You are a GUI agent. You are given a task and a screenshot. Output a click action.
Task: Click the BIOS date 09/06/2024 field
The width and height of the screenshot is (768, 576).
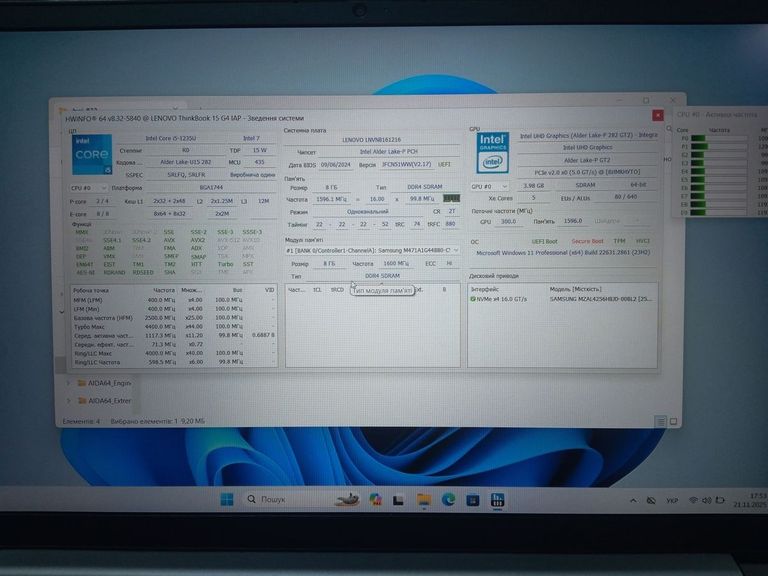(336, 165)
